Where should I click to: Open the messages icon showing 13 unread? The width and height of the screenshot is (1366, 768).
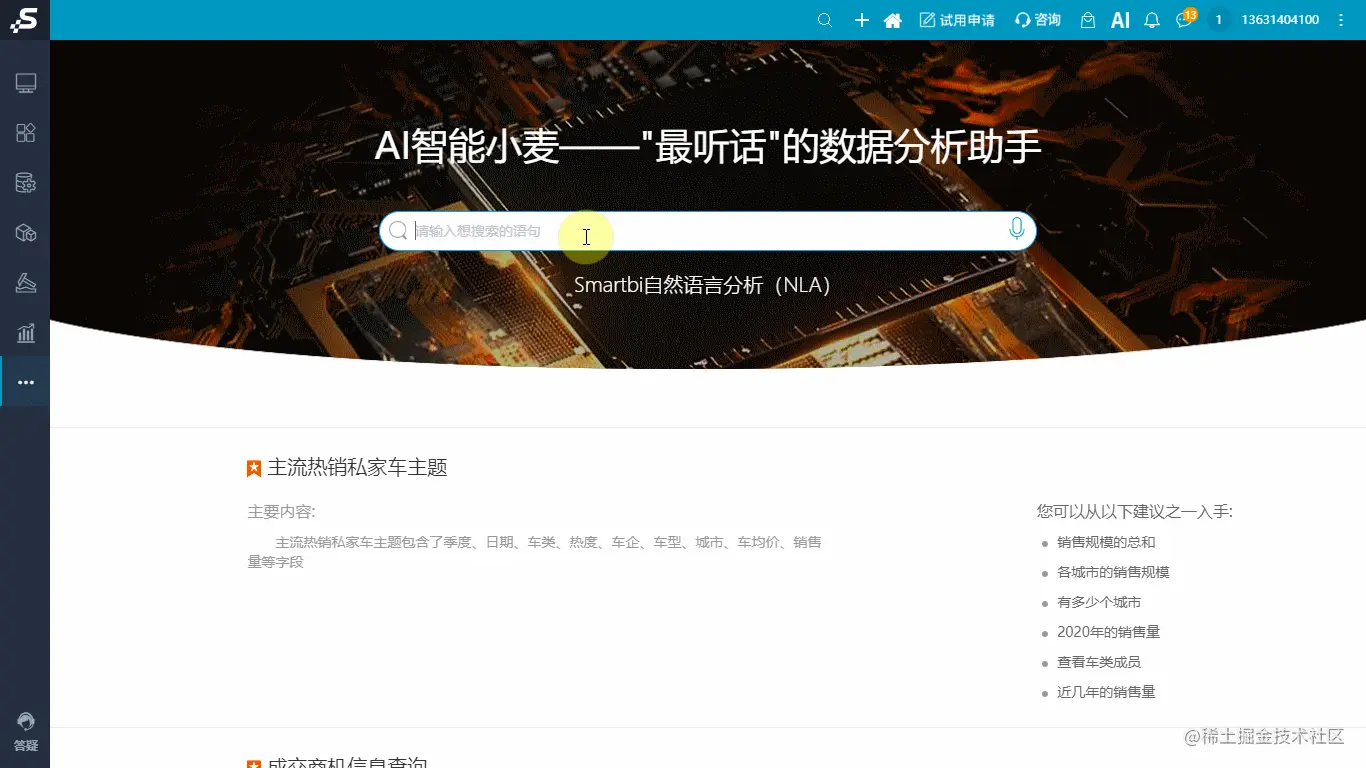pyautogui.click(x=1184, y=20)
